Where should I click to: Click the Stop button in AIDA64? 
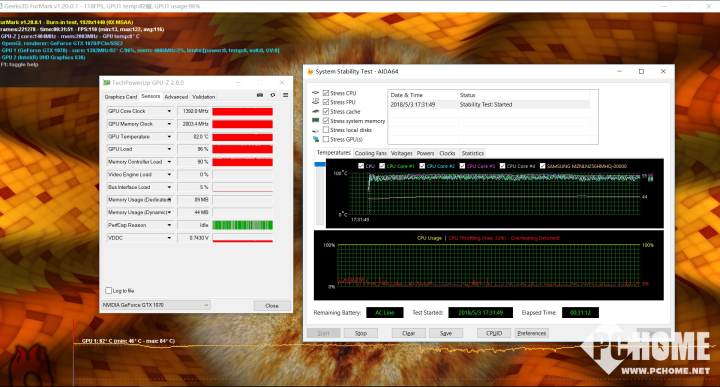pos(360,333)
